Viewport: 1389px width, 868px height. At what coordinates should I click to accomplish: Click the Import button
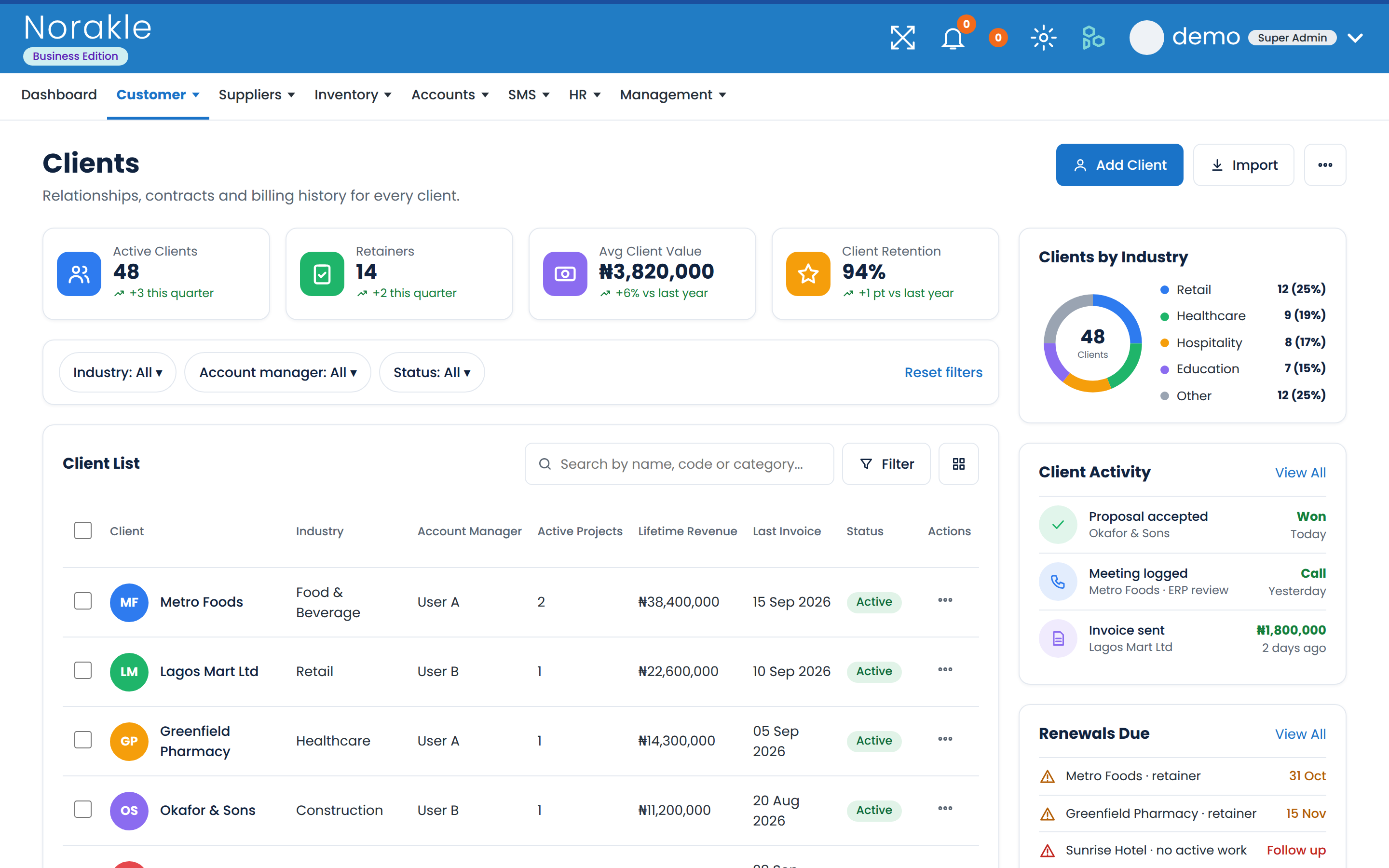tap(1243, 165)
